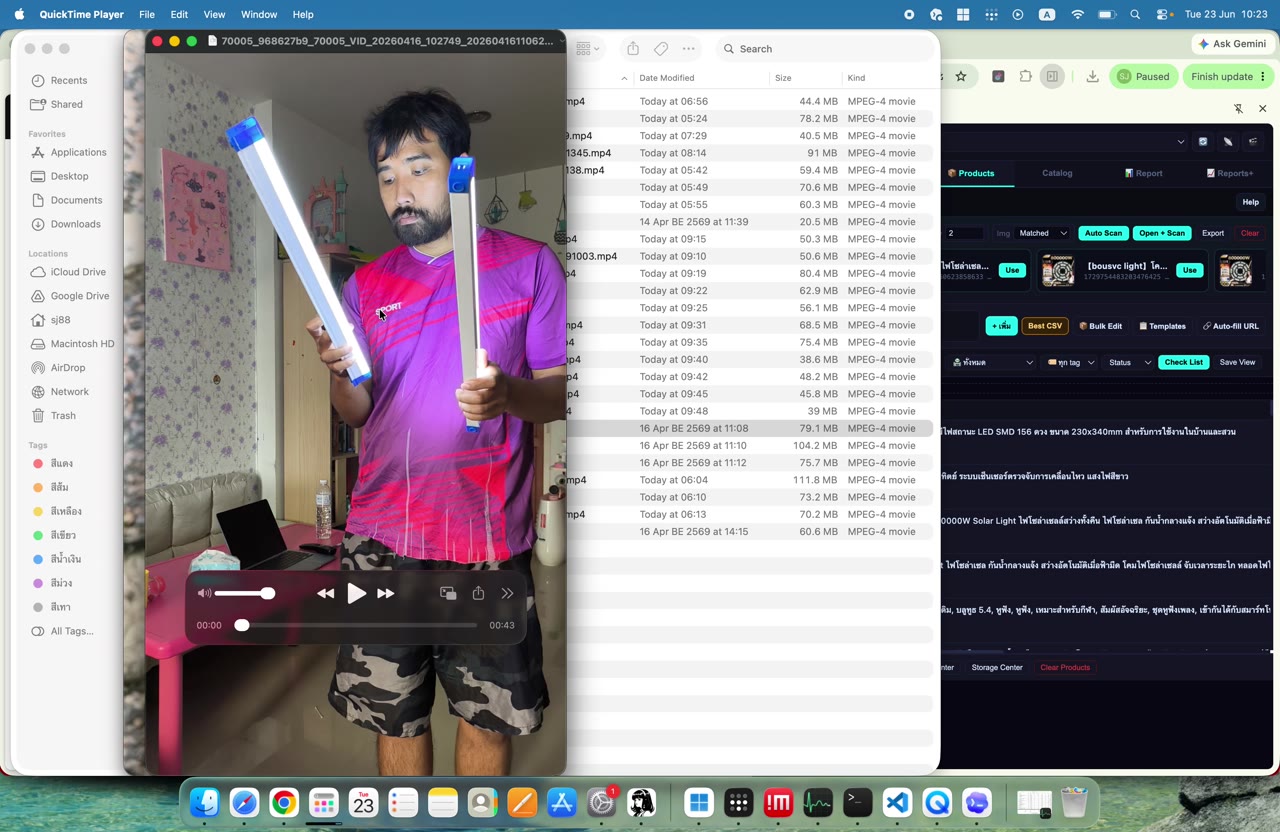Click the Finish update button in Chrome
The width and height of the screenshot is (1280, 832).
click(x=1229, y=76)
